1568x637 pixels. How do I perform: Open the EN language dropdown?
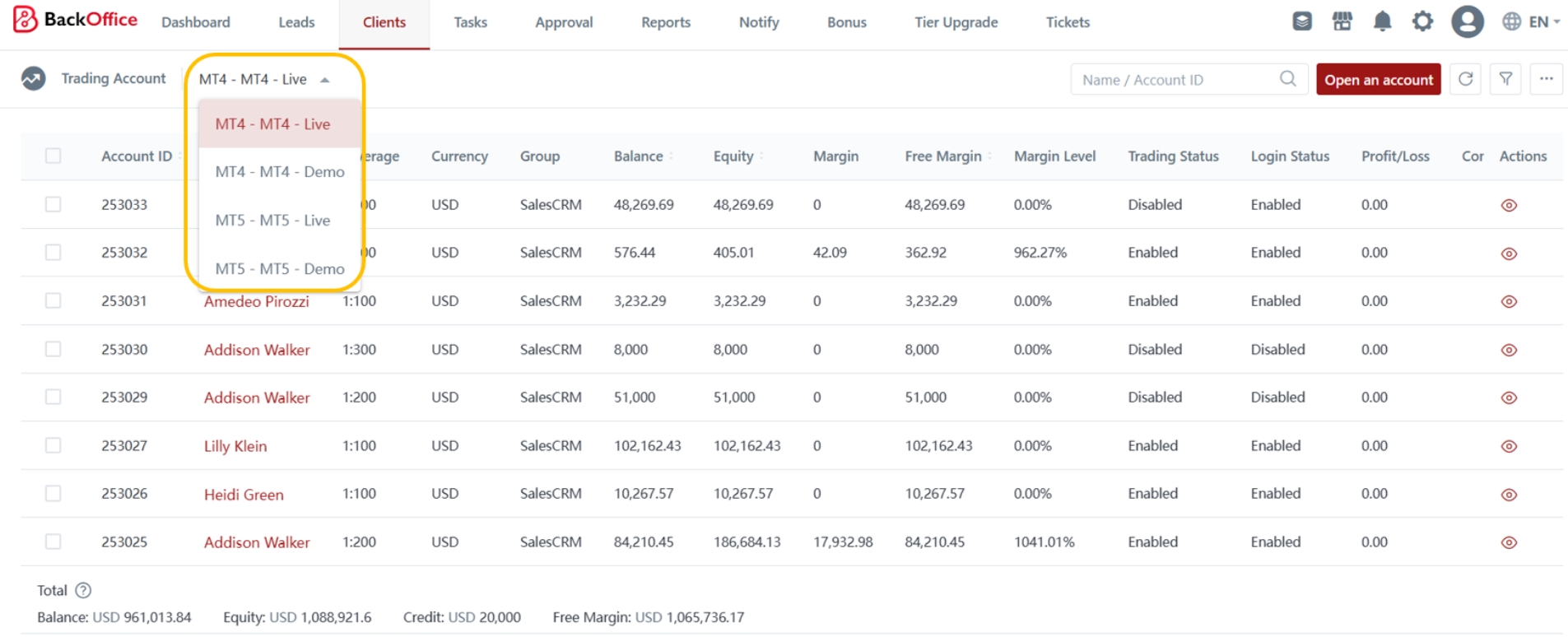(x=1530, y=22)
